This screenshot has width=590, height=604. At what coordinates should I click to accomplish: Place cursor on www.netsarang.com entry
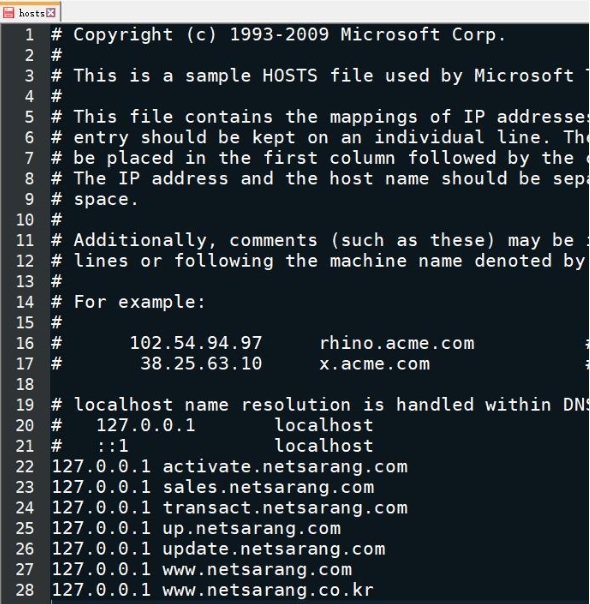tap(257, 569)
